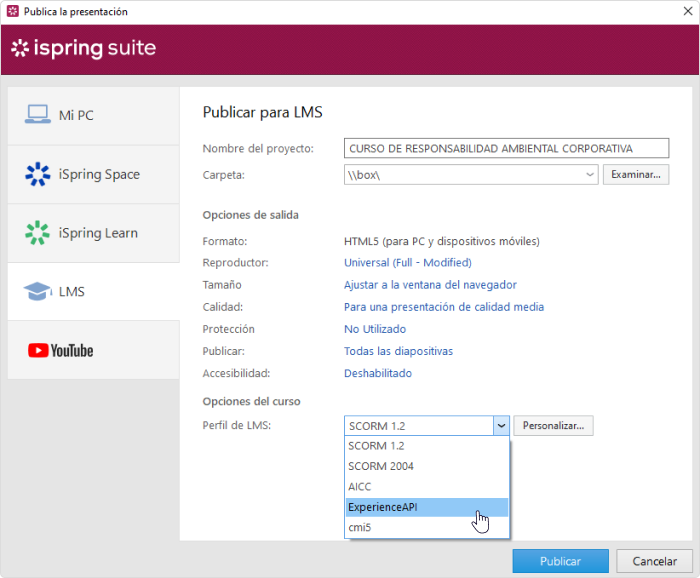Image resolution: width=700 pixels, height=578 pixels.
Task: Close the Publica la presentación dialog
Action: pos(688,11)
